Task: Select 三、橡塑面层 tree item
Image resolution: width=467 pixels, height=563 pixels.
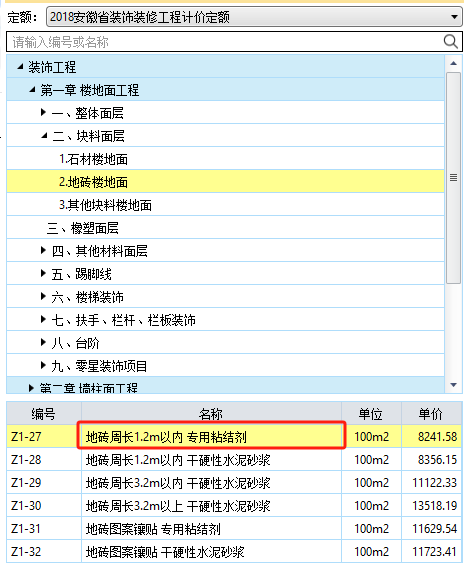Action: click(83, 228)
